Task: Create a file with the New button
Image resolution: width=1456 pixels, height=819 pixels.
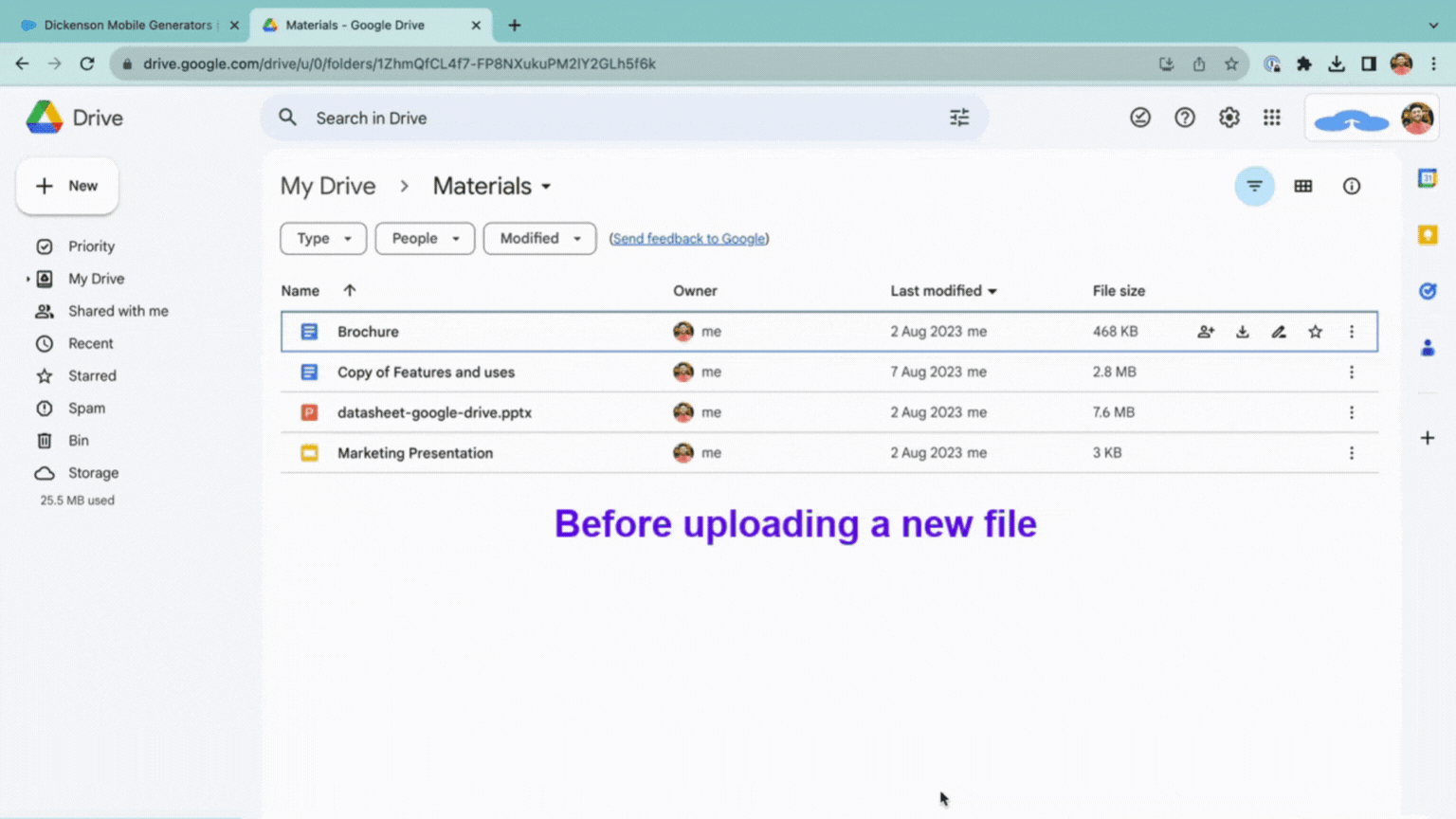Action: pos(66,186)
